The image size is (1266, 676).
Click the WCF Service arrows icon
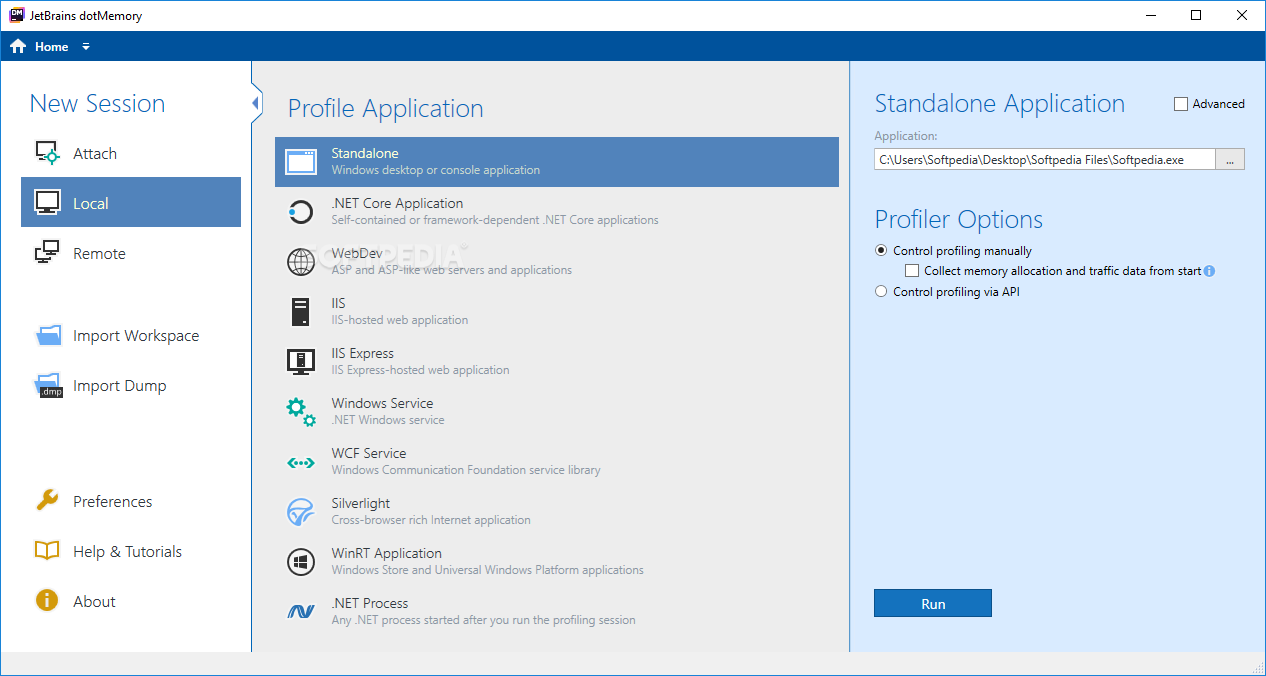(301, 462)
